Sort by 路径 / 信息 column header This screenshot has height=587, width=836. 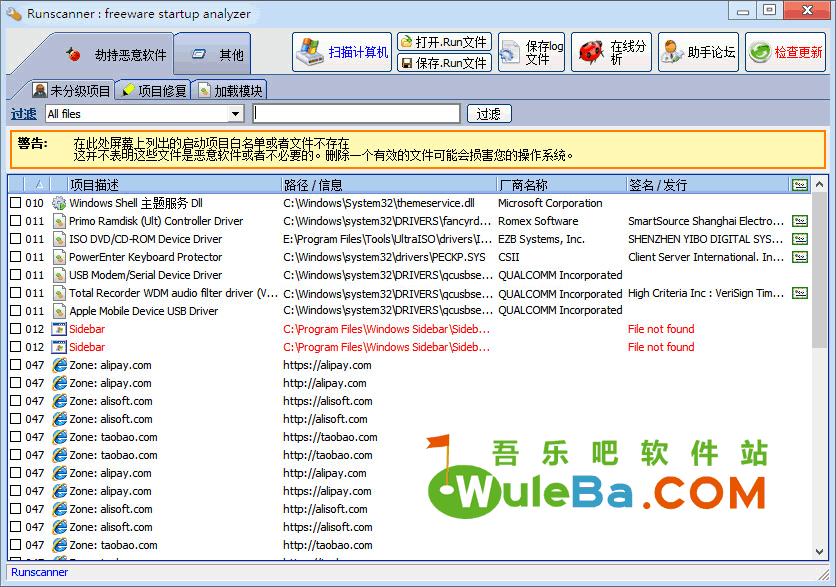(x=389, y=185)
